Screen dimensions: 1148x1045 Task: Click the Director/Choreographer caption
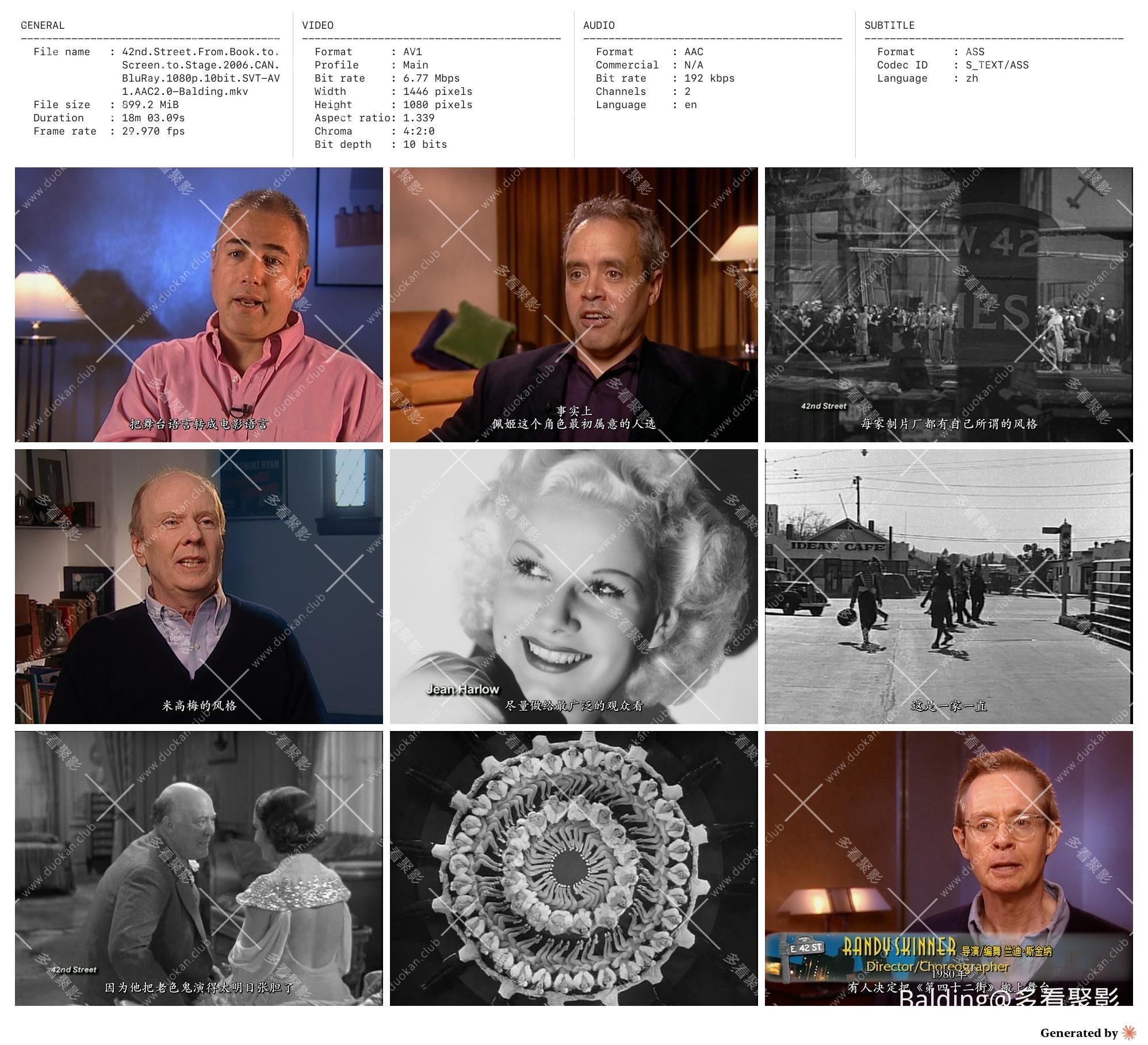click(937, 966)
